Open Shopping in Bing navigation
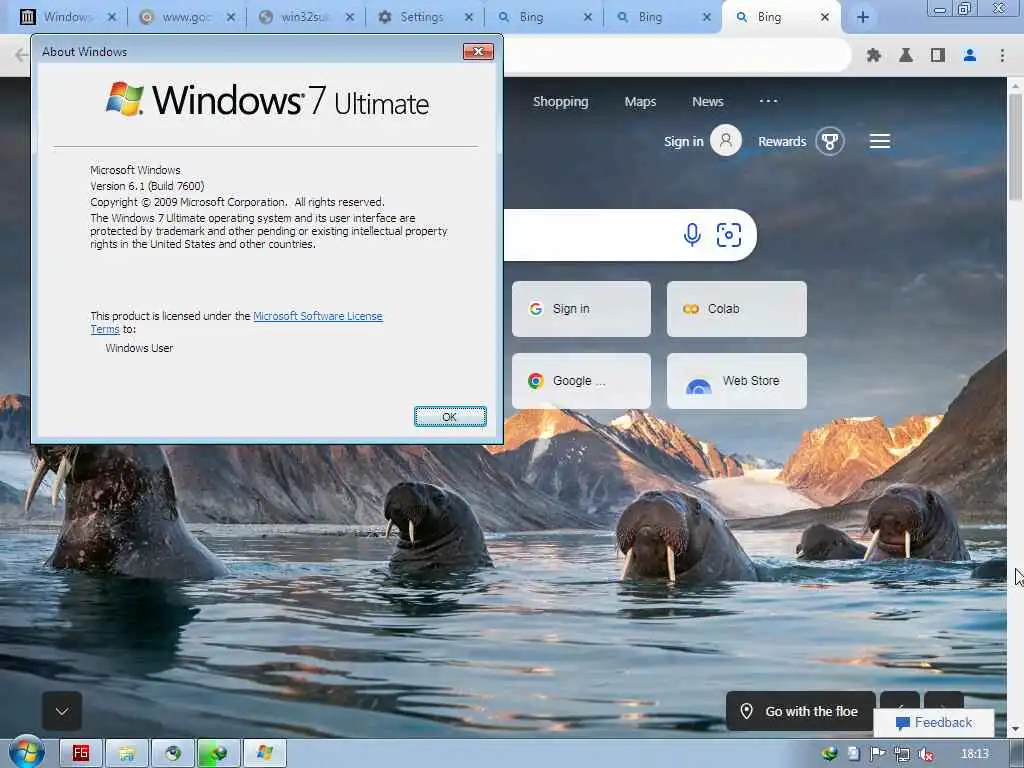 pyautogui.click(x=560, y=102)
